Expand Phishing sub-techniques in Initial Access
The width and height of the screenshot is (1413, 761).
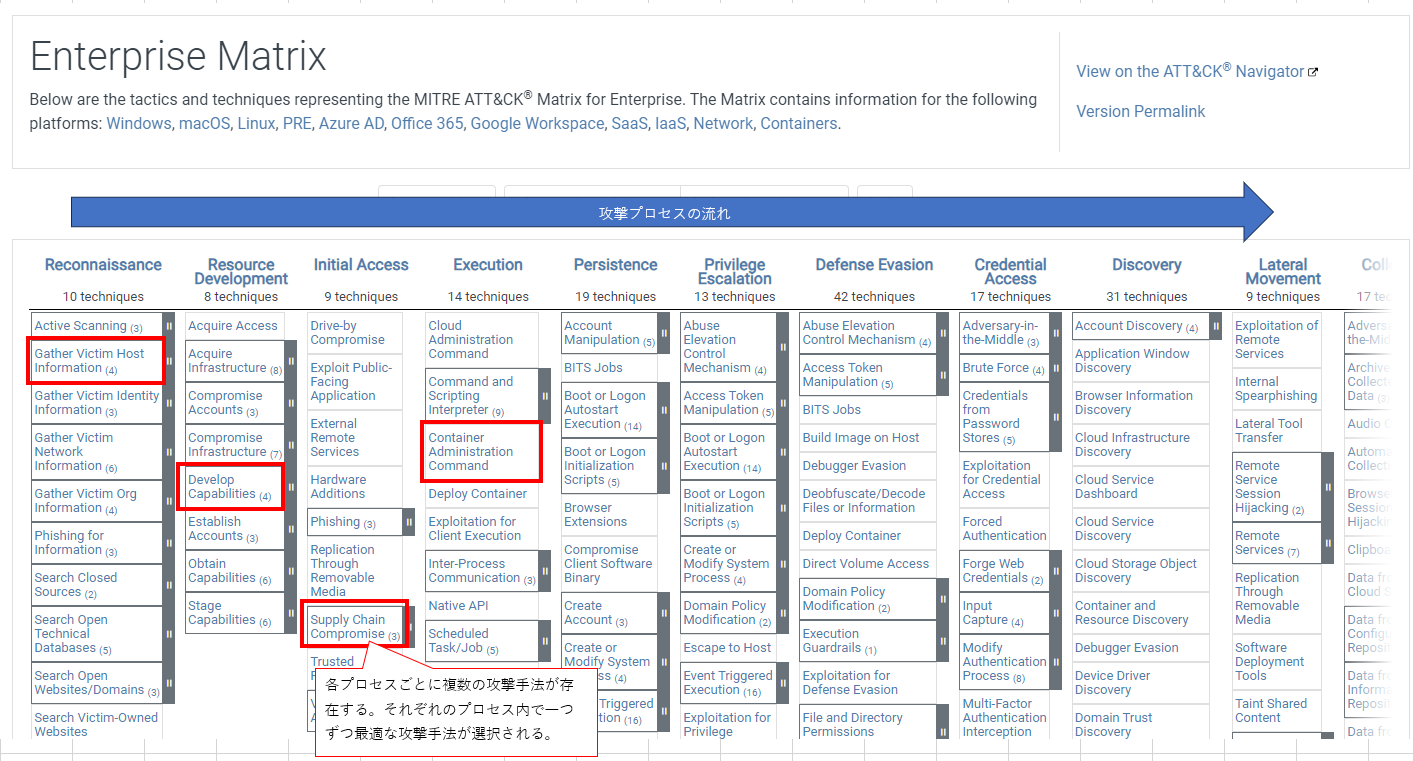pyautogui.click(x=409, y=522)
